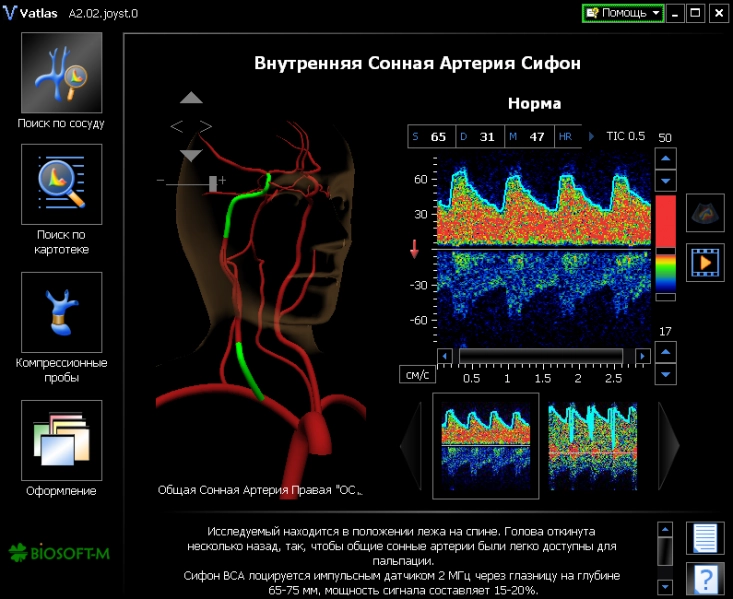Open the Поиск по сосуду vessel search
This screenshot has height=599, width=733.
coord(61,73)
